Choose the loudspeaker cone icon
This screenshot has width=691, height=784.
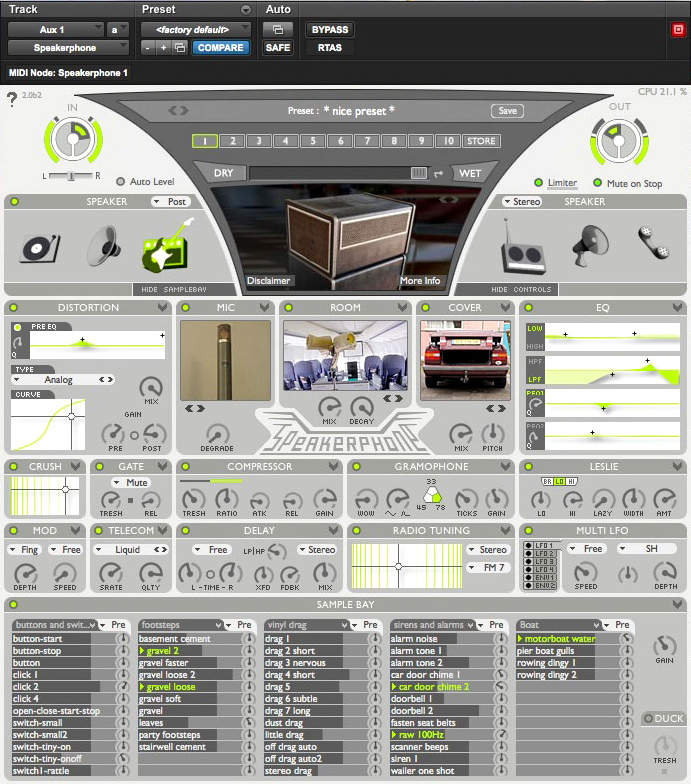pos(102,246)
